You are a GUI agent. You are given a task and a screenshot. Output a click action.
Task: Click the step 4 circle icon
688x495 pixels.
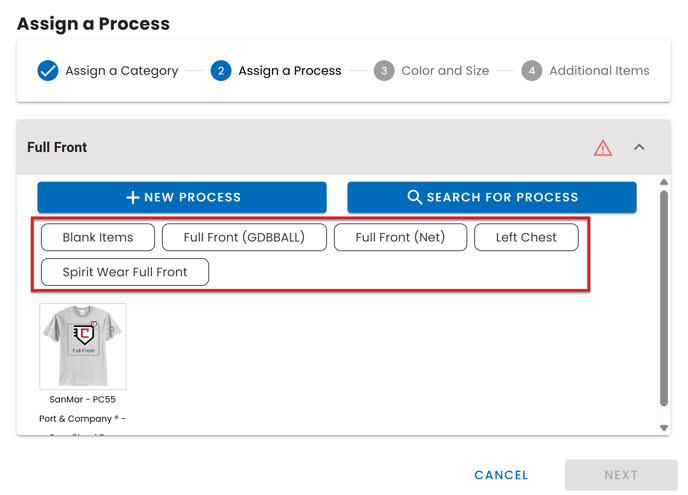532,71
